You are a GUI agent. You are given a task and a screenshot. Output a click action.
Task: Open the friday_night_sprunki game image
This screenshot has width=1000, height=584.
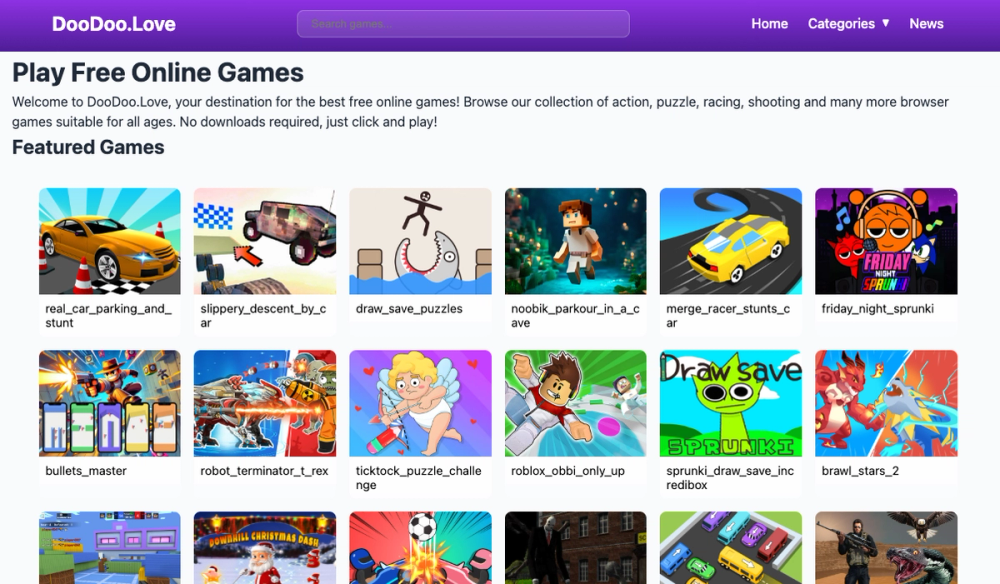coord(886,241)
